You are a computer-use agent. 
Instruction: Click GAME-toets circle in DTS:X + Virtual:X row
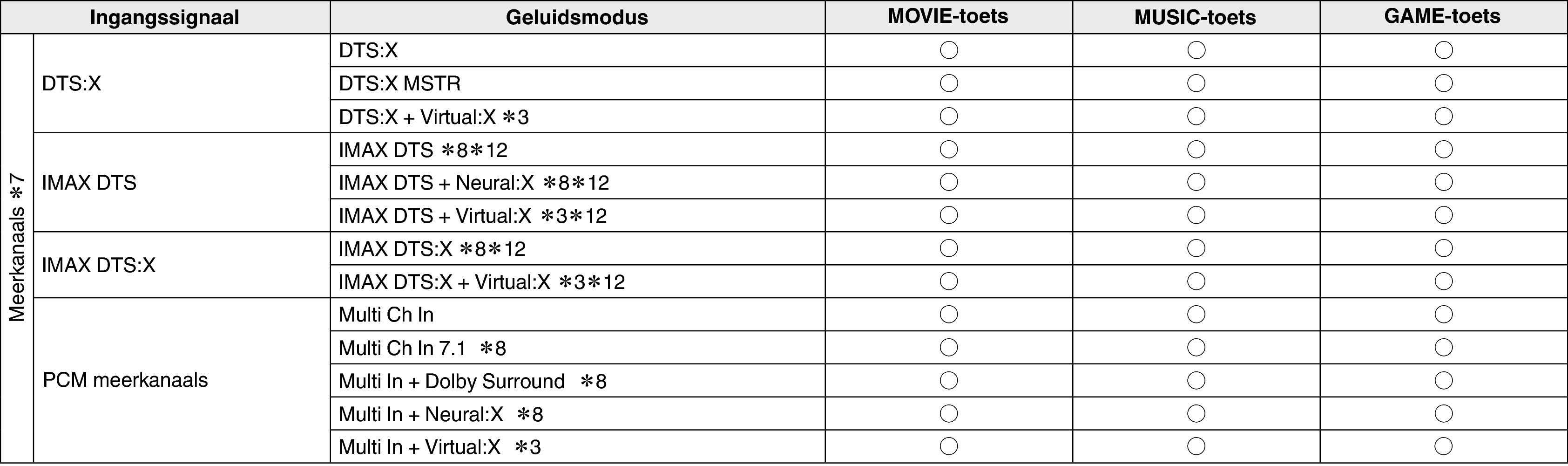coord(1443,116)
